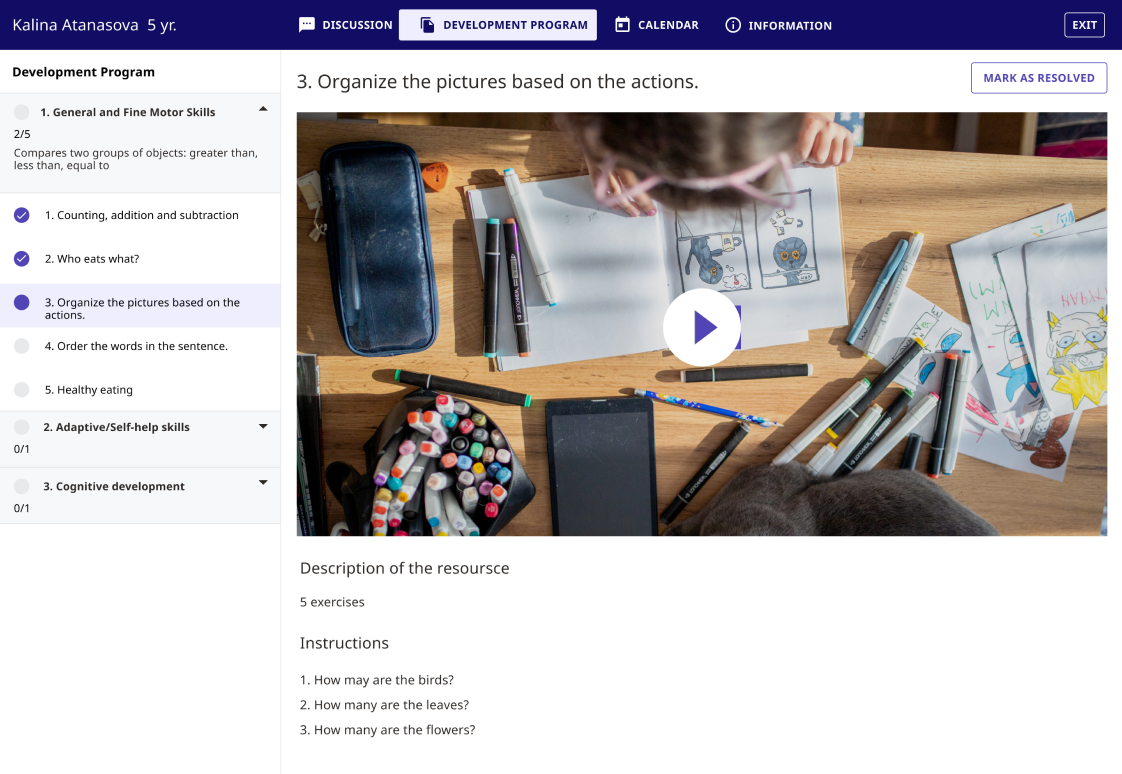The width and height of the screenshot is (1122, 774).
Task: Click the '2/5' progress count
Action: [x=22, y=134]
